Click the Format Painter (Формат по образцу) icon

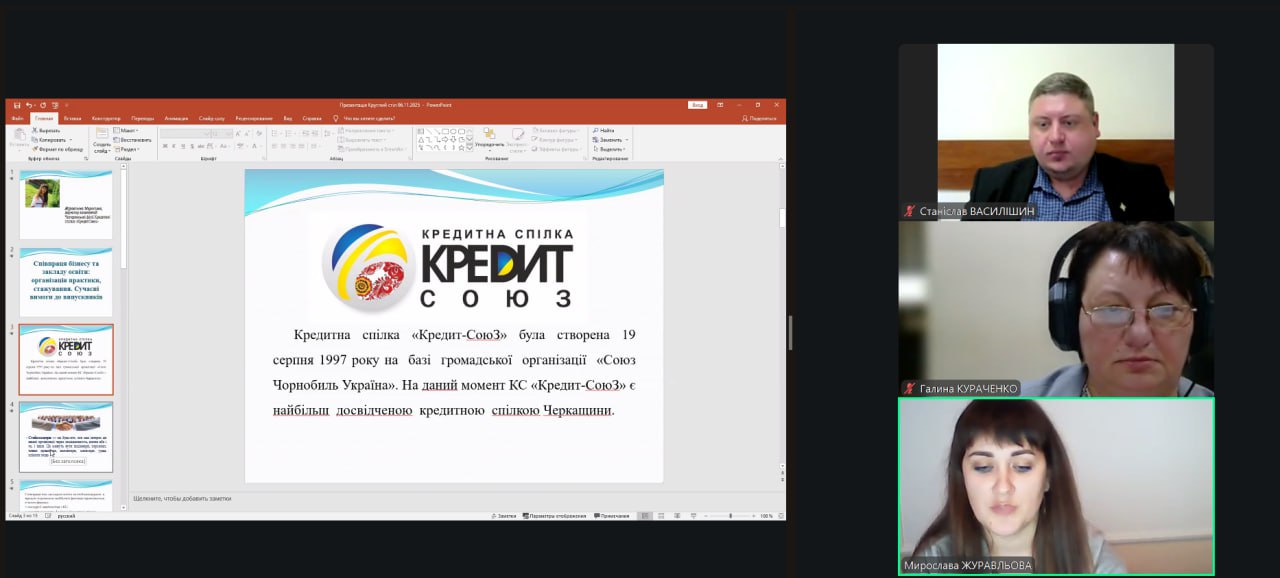[35, 149]
